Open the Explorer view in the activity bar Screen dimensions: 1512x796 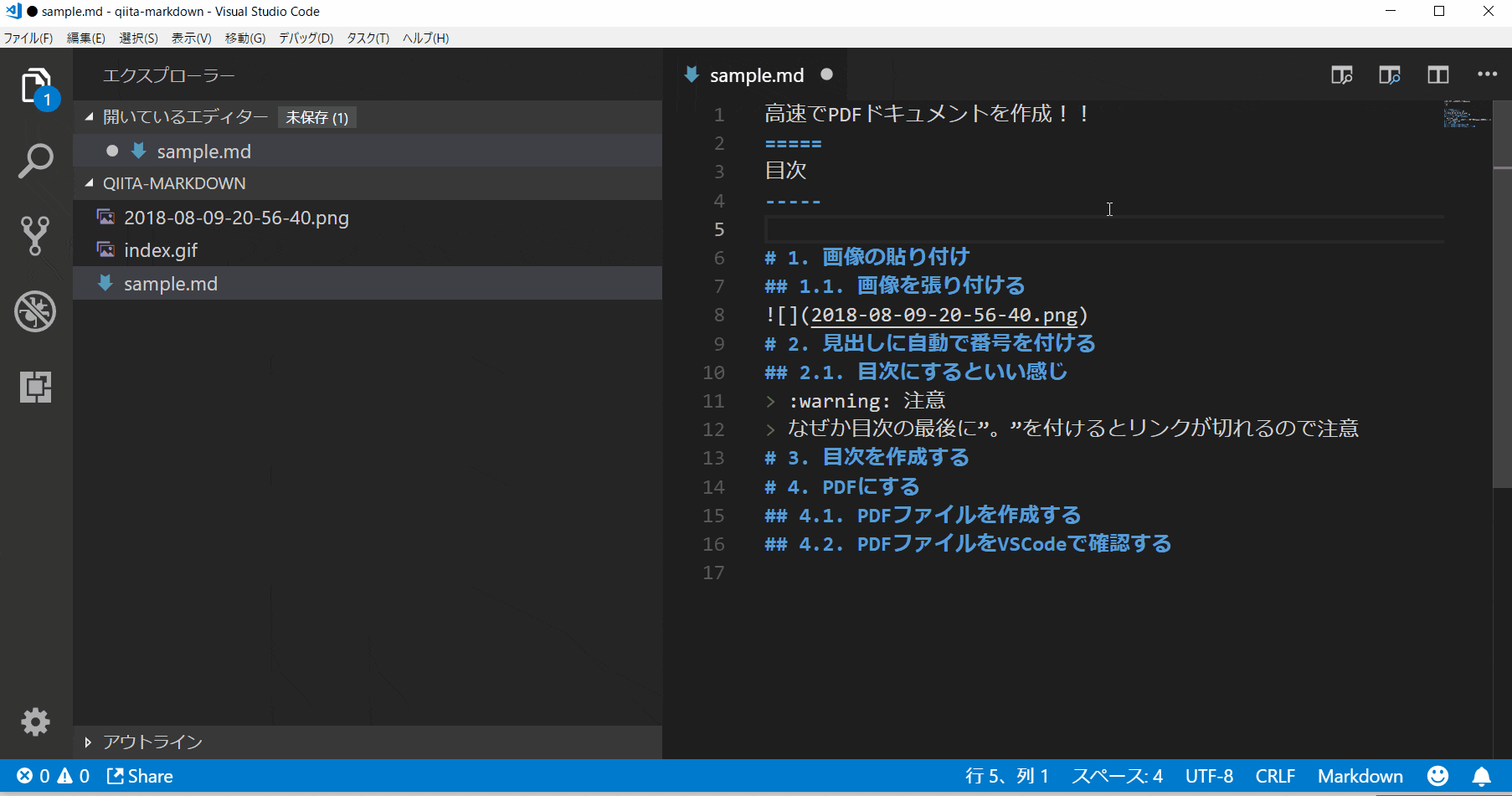point(36,86)
